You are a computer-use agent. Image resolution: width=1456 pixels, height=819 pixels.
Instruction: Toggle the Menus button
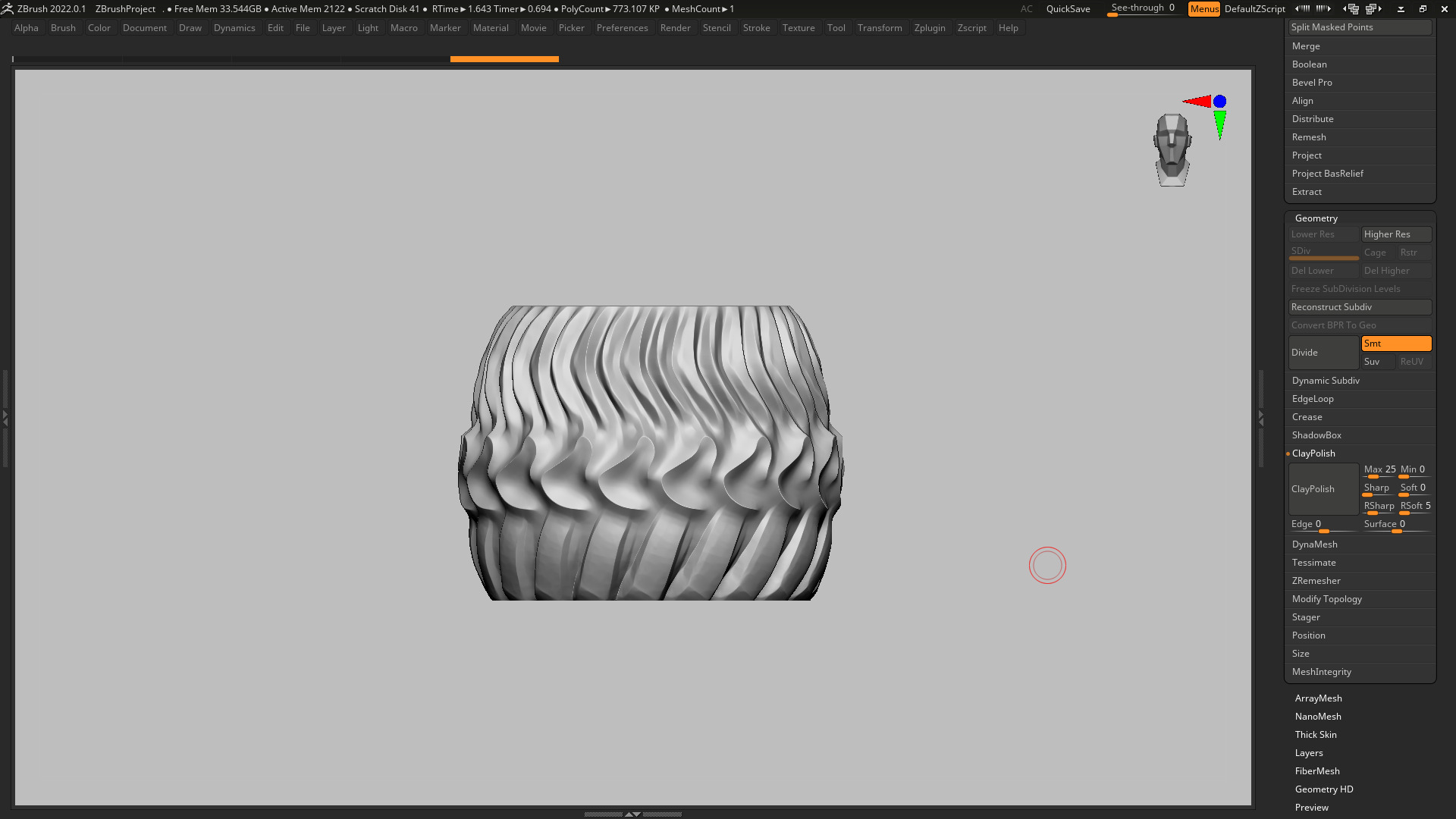(1203, 9)
